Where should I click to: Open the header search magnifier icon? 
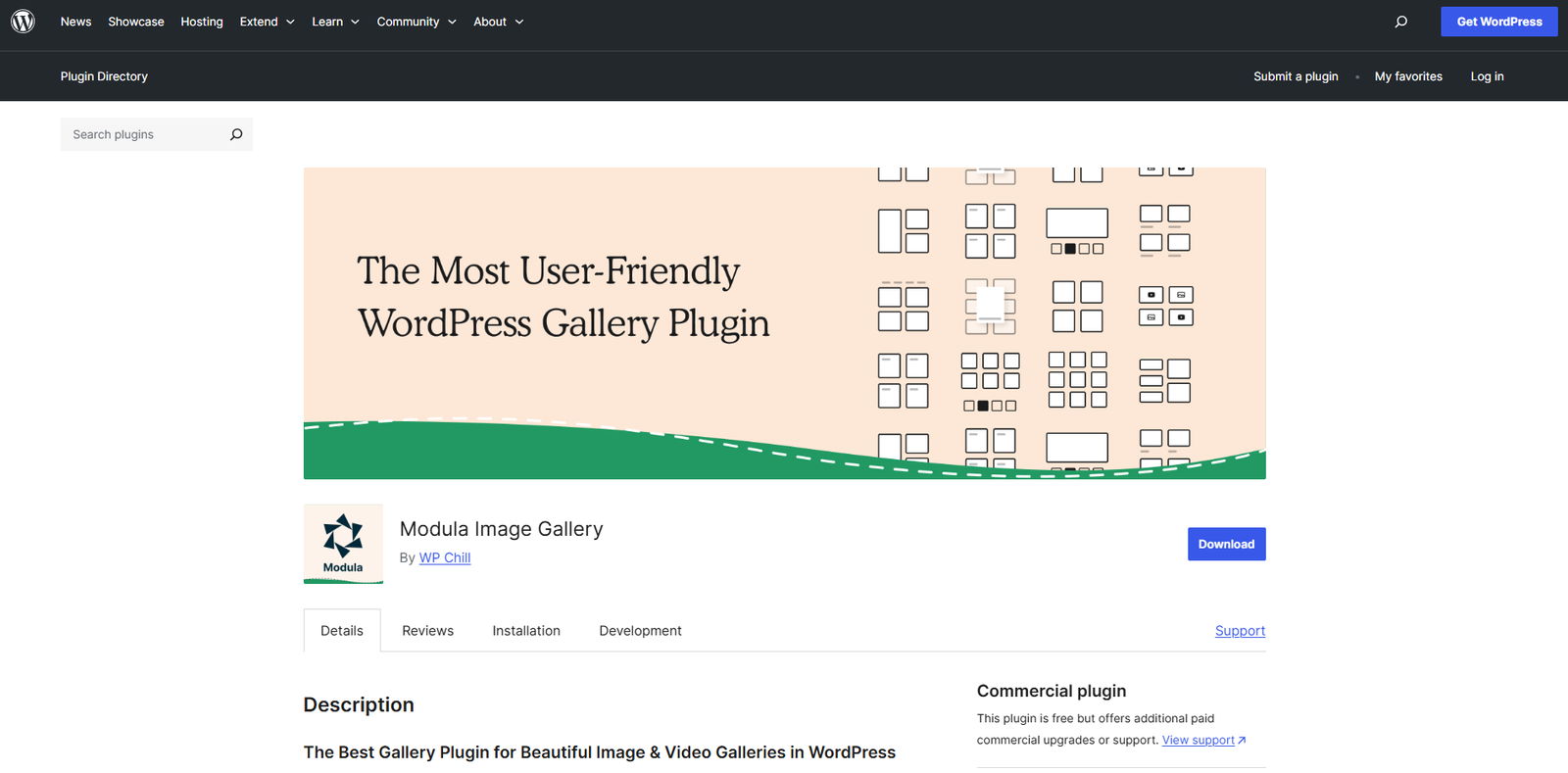(1401, 22)
